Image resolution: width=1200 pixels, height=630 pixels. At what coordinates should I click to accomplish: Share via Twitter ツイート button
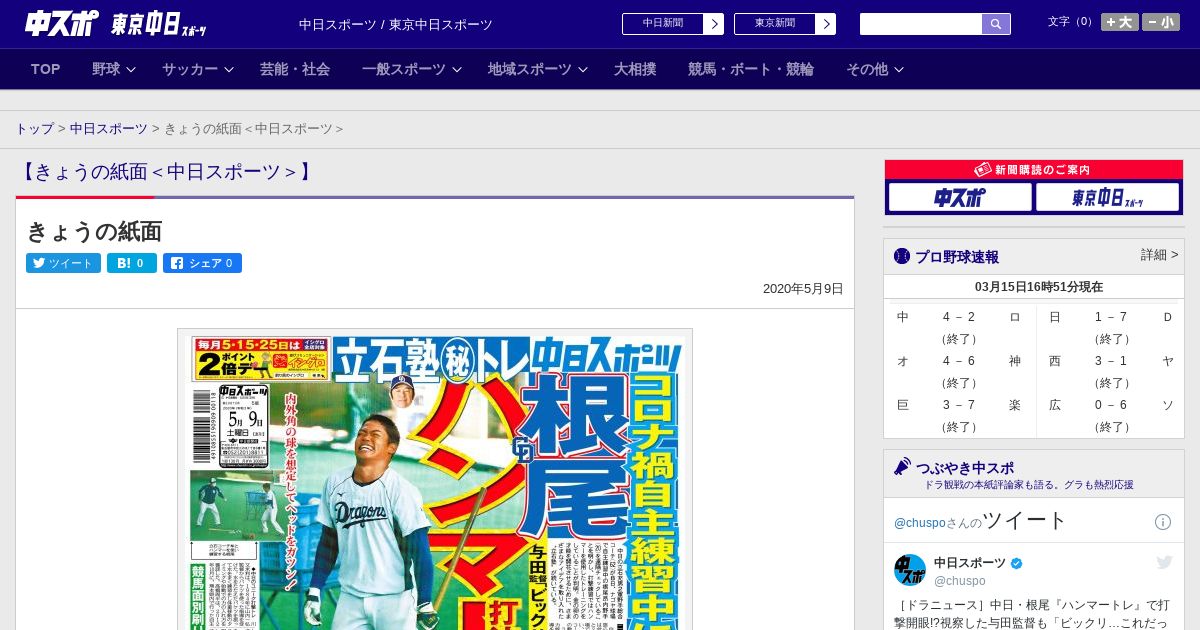63,263
